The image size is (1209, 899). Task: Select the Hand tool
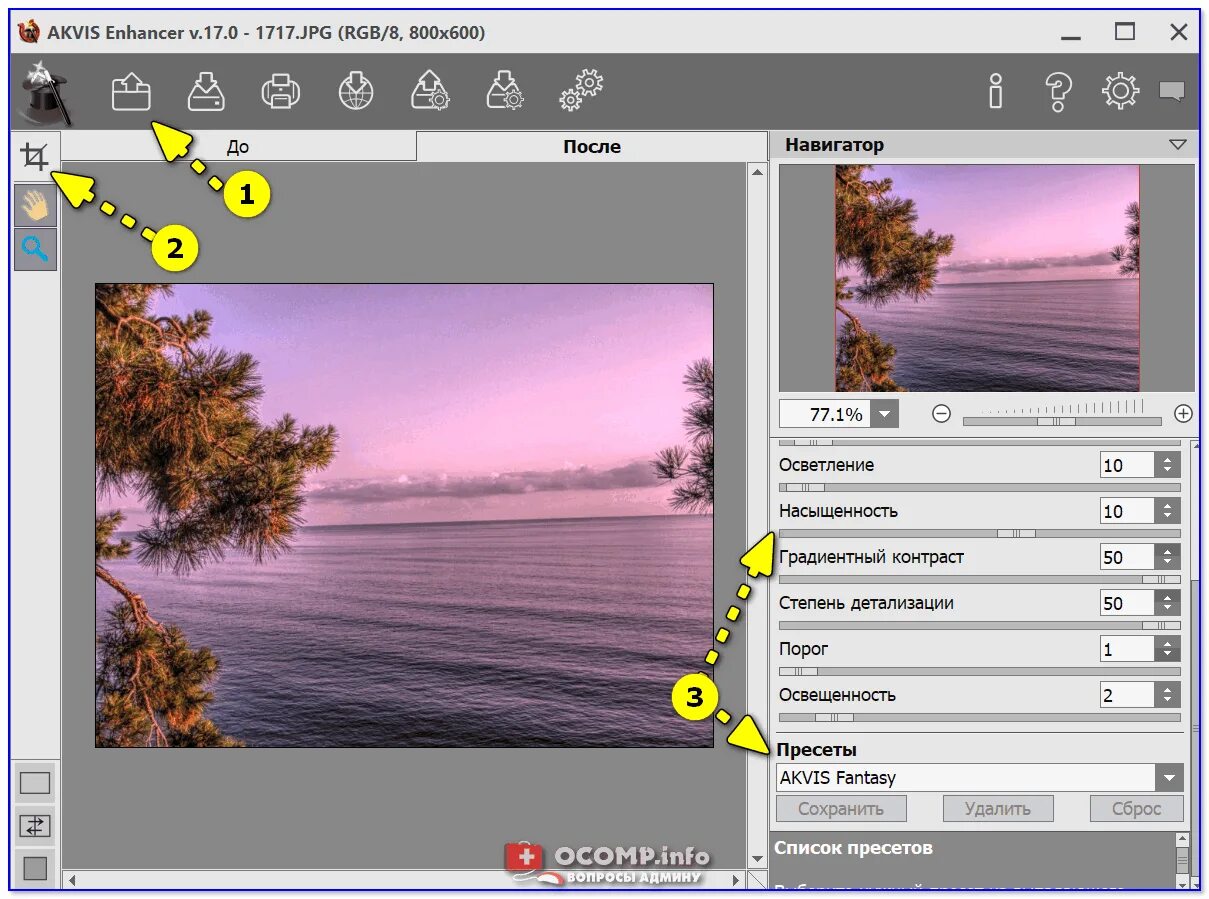click(x=35, y=205)
